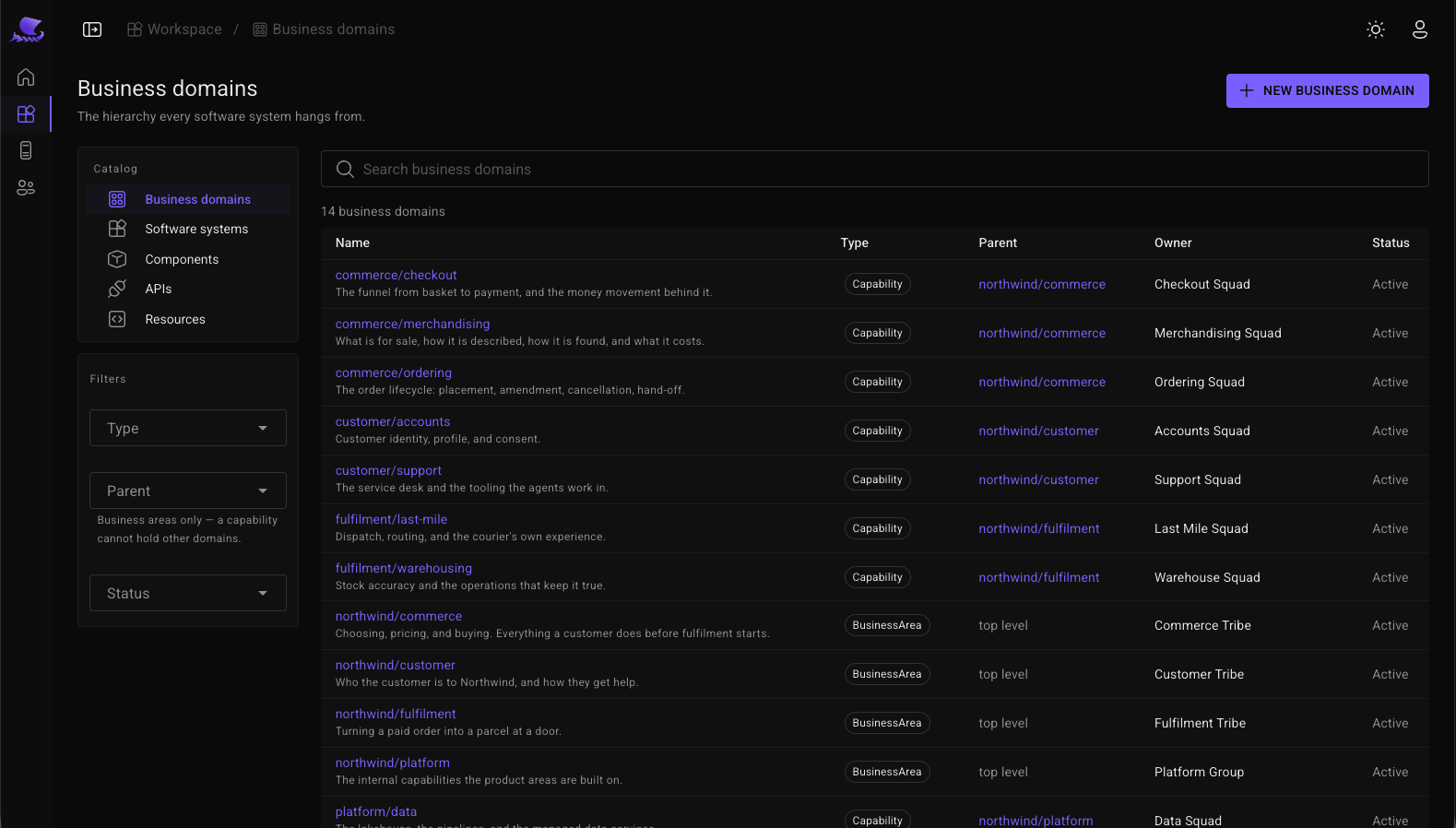Open the parent link of fulfilment/last-mile
This screenshot has width=1456, height=828.
pos(1039,528)
